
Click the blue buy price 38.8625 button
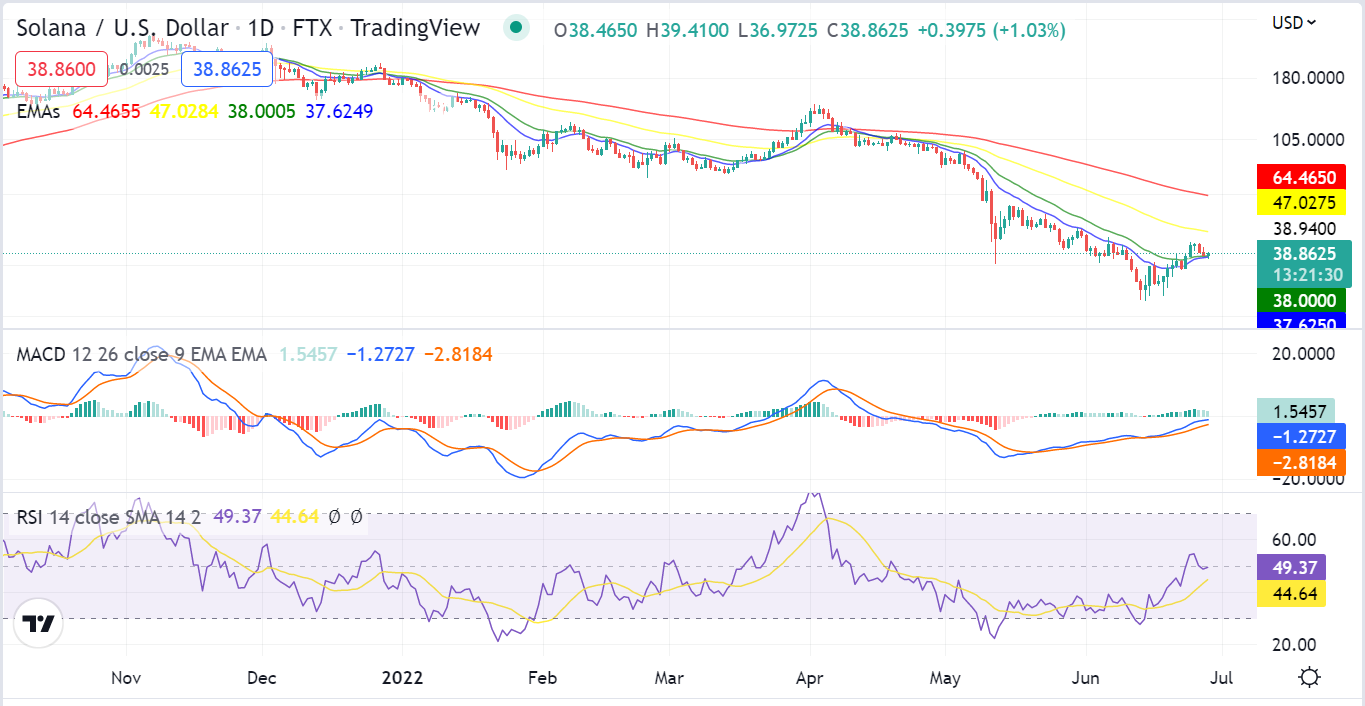pos(227,69)
